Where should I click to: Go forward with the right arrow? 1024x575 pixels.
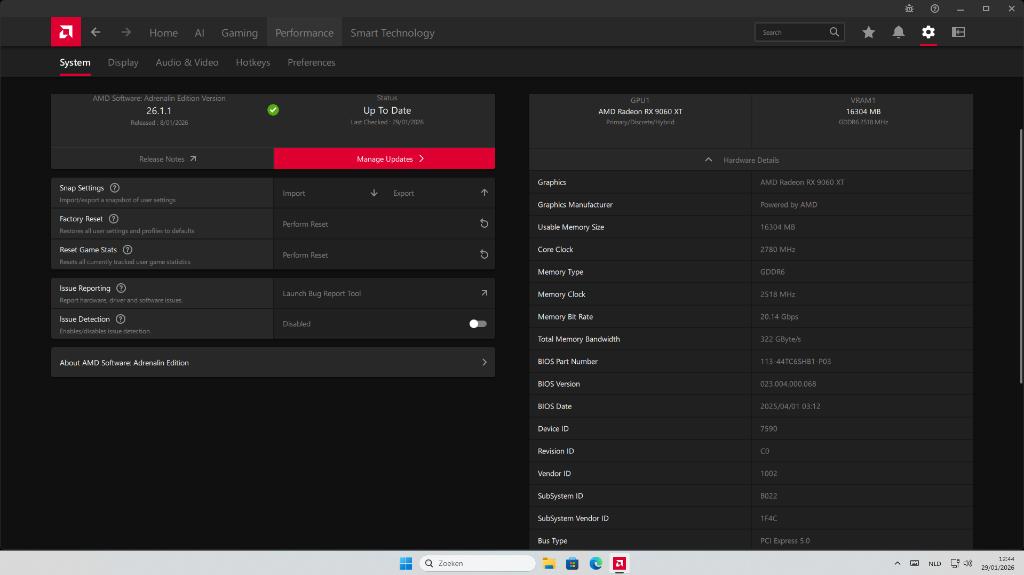[x=125, y=32]
